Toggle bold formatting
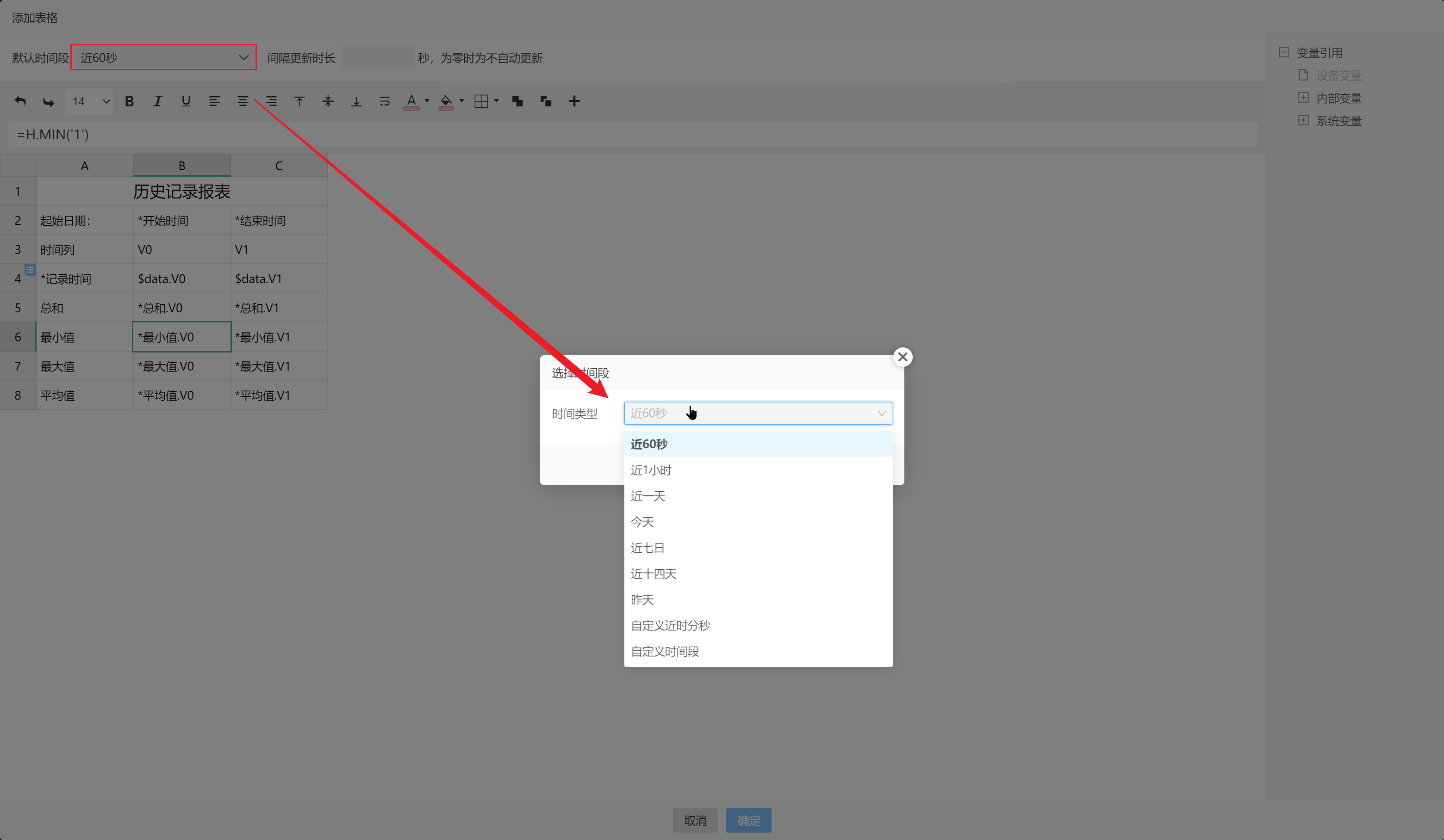The width and height of the screenshot is (1444, 840). [129, 101]
